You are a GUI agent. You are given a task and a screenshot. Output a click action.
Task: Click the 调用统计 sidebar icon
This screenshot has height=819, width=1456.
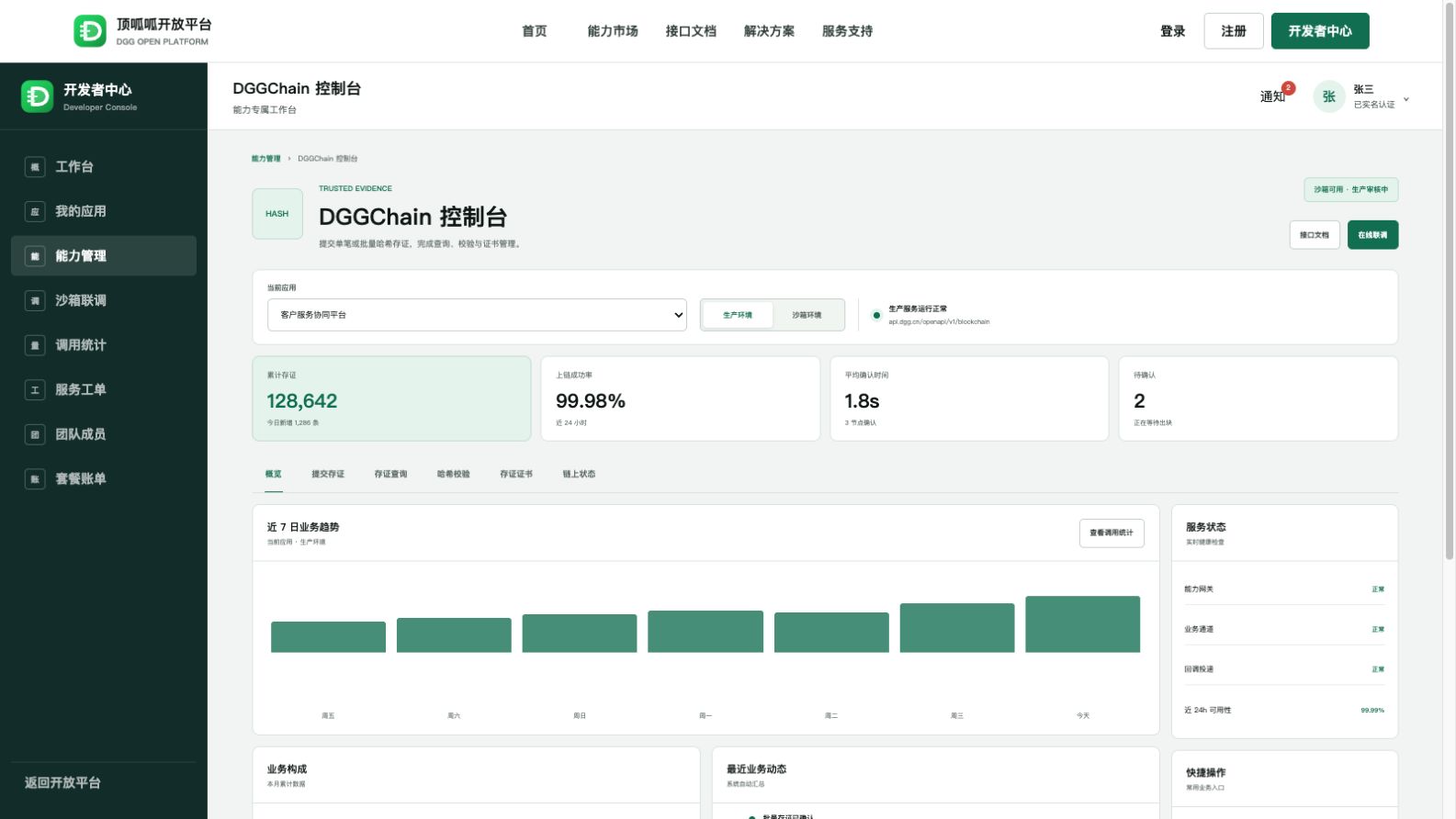[35, 345]
